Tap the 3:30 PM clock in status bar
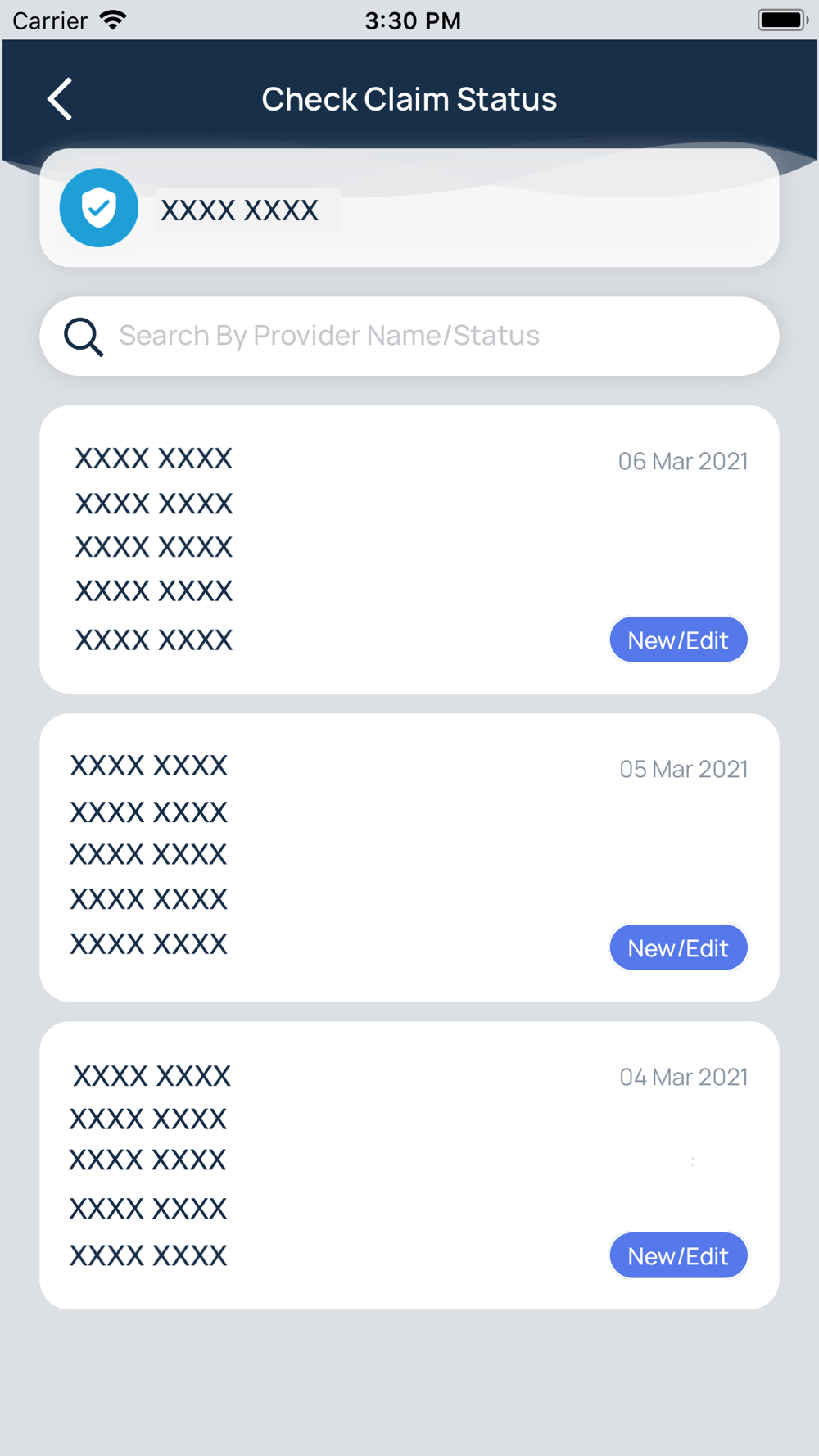The image size is (819, 1456). coord(413,20)
